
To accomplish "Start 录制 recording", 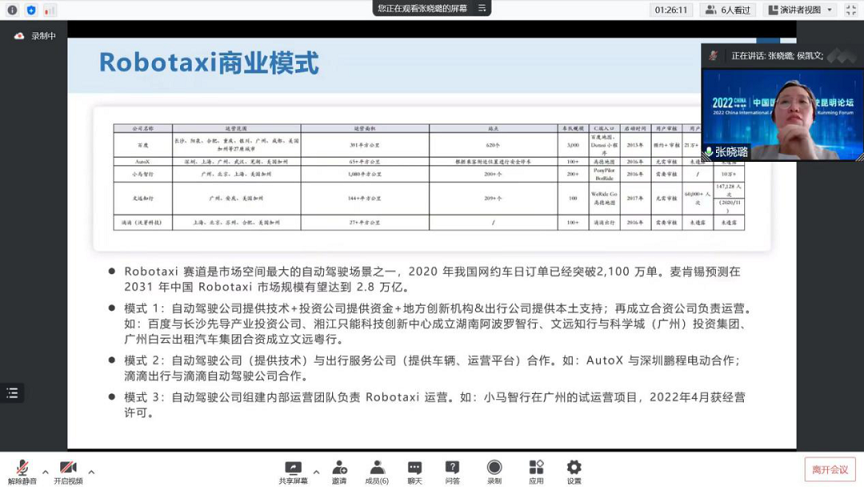I will tap(494, 472).
